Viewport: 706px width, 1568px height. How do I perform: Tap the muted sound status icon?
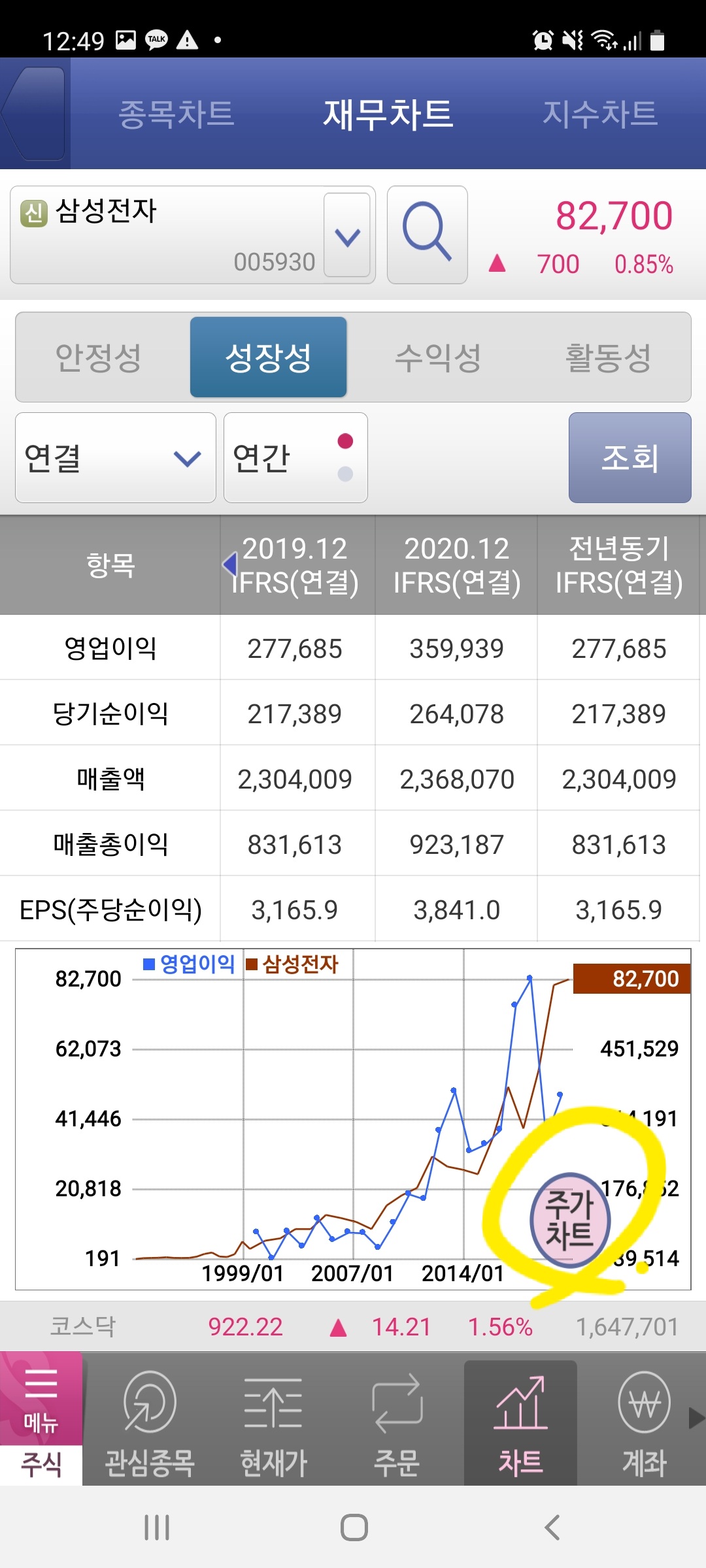573,41
